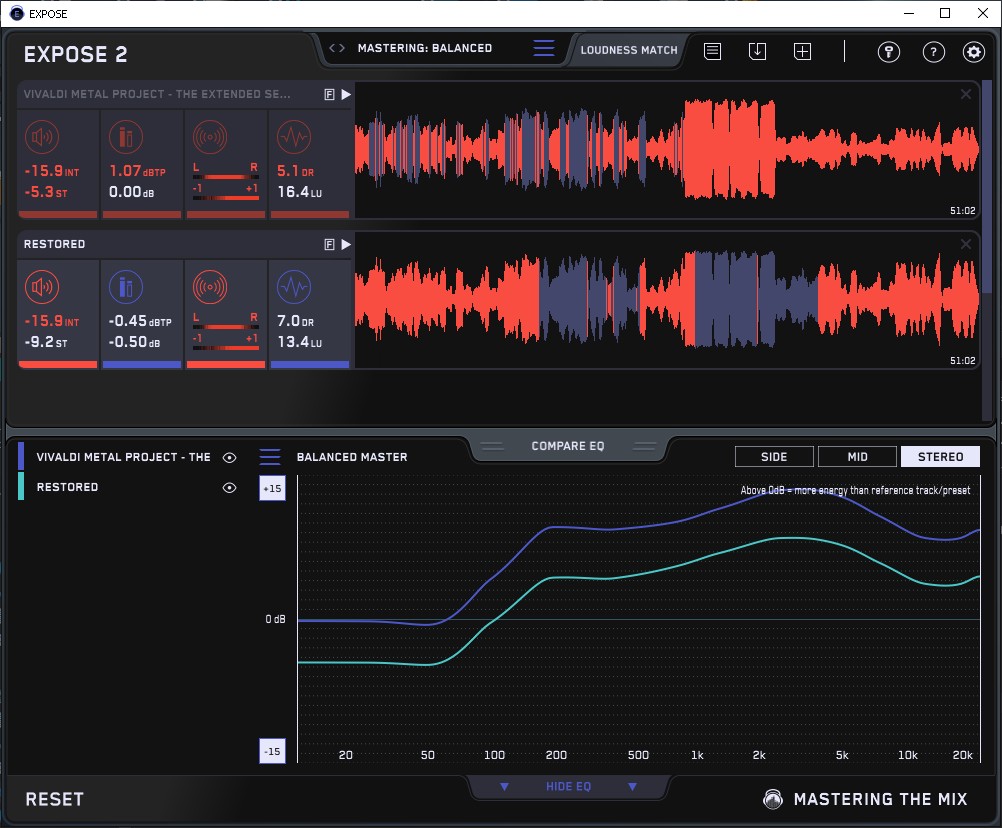Switch EQ view to Side
This screenshot has height=828, width=1002.
(775, 457)
